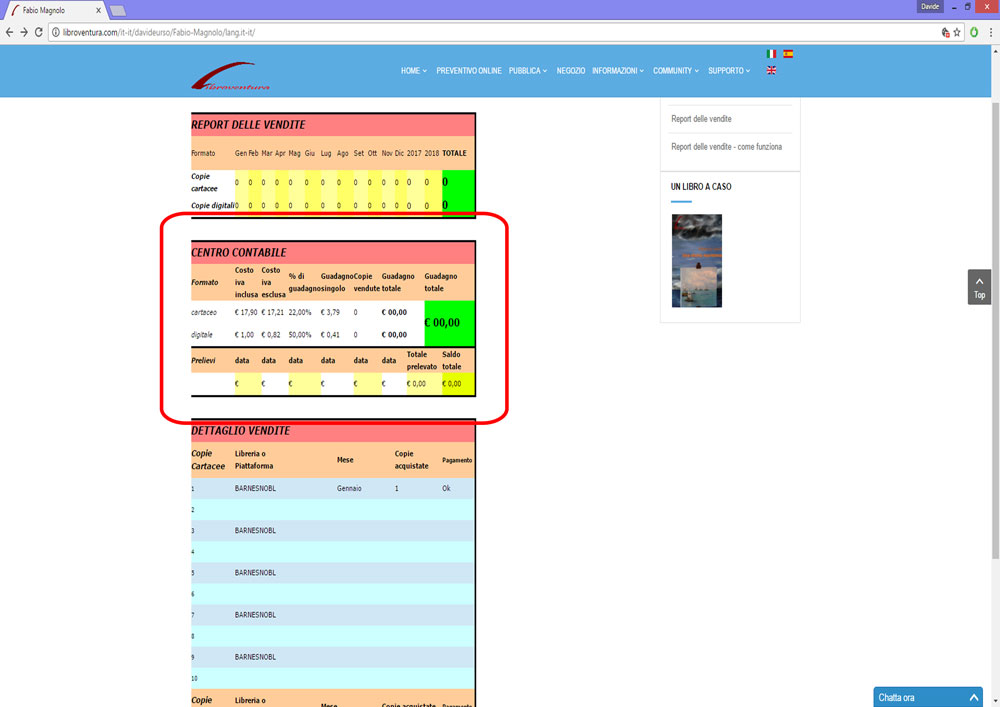This screenshot has width=1000, height=707.
Task: Reload the page with the refresh icon
Action: (39, 32)
